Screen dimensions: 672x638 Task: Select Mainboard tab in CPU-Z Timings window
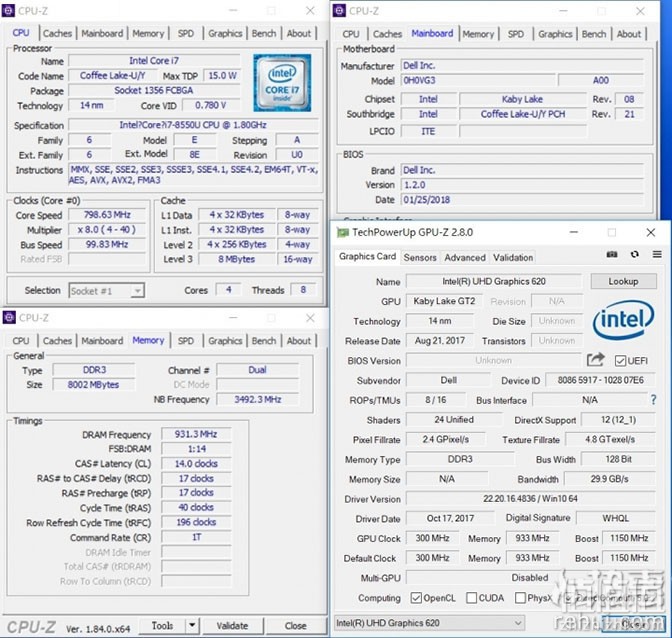tap(102, 341)
